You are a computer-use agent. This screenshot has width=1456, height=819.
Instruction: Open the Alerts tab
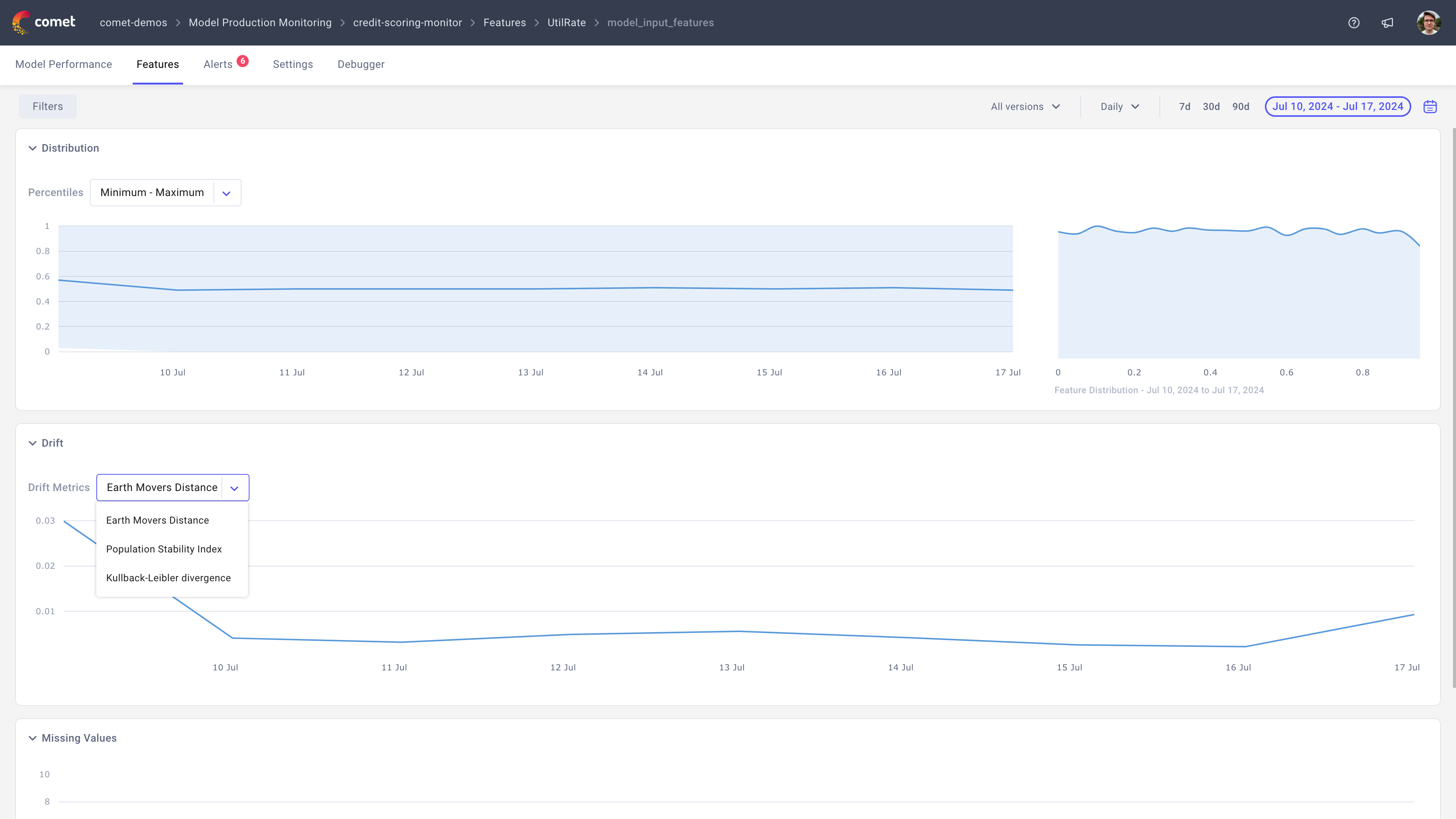218,64
